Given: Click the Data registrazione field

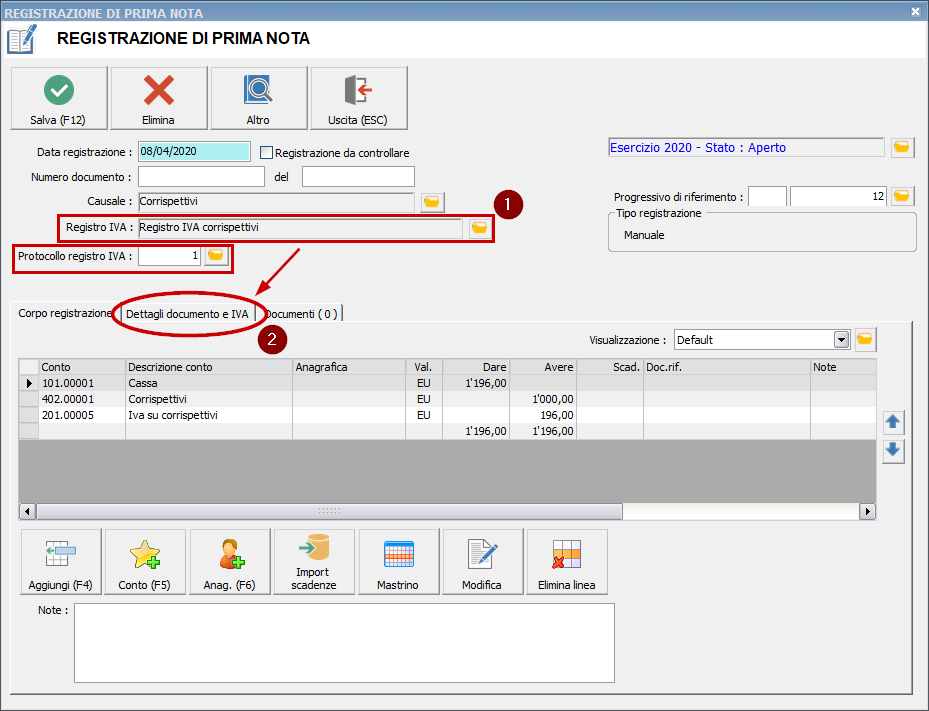Looking at the screenshot, I should click(194, 152).
